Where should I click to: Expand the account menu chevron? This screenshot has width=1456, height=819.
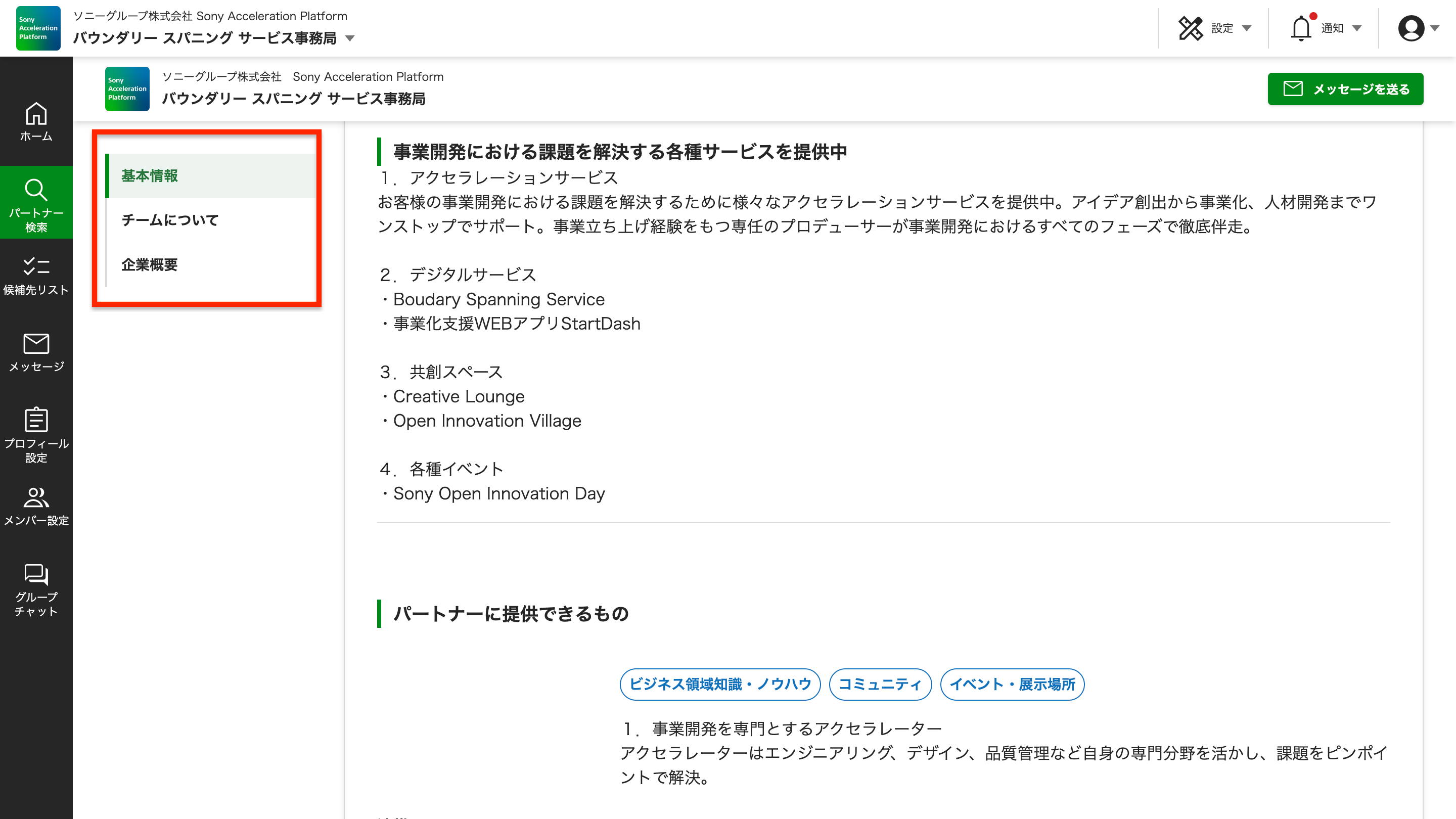[x=1436, y=29]
